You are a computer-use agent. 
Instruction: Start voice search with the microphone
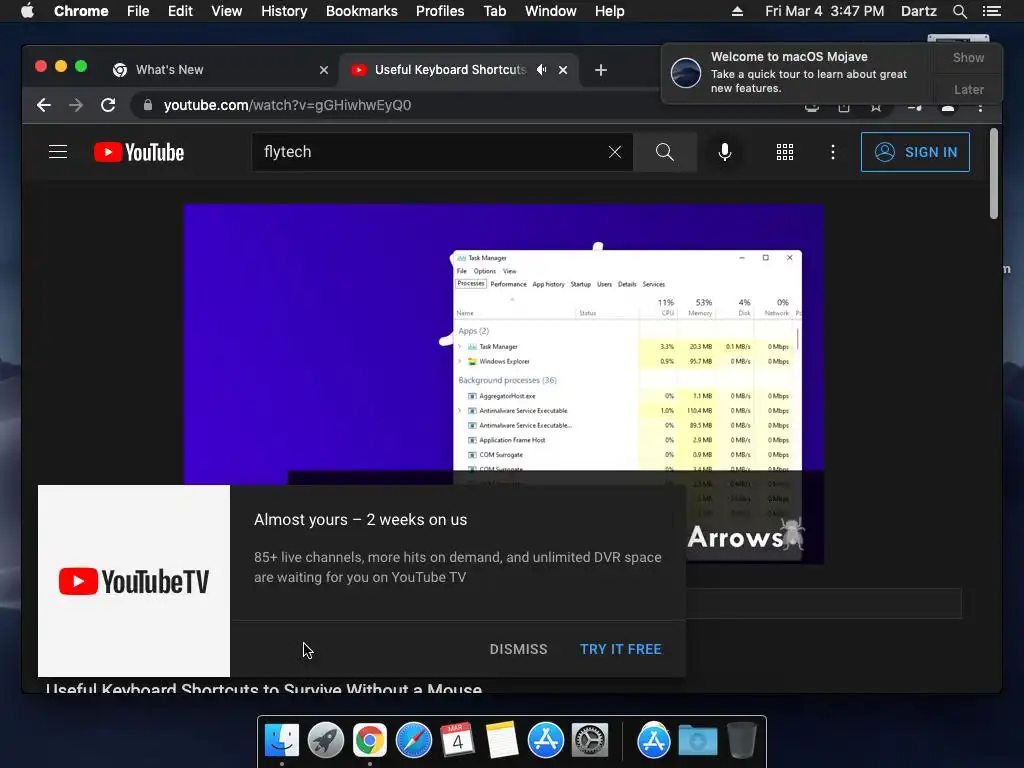click(x=724, y=152)
